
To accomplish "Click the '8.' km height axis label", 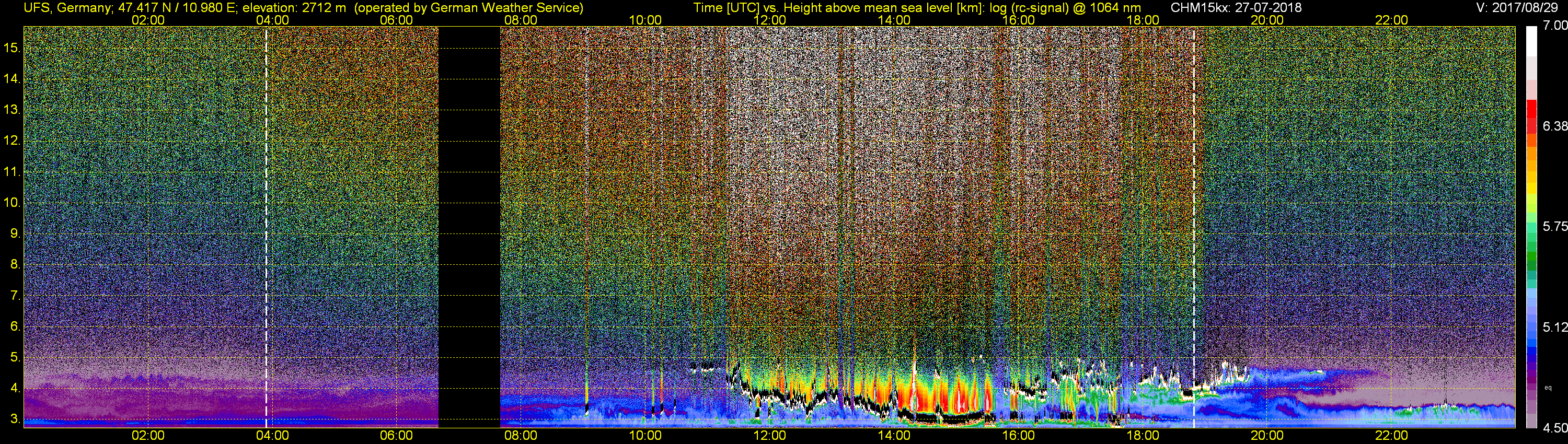I will 16,265.
